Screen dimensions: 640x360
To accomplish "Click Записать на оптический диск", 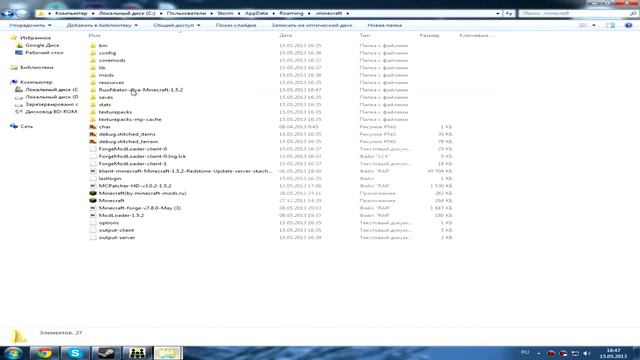I will (x=312, y=25).
